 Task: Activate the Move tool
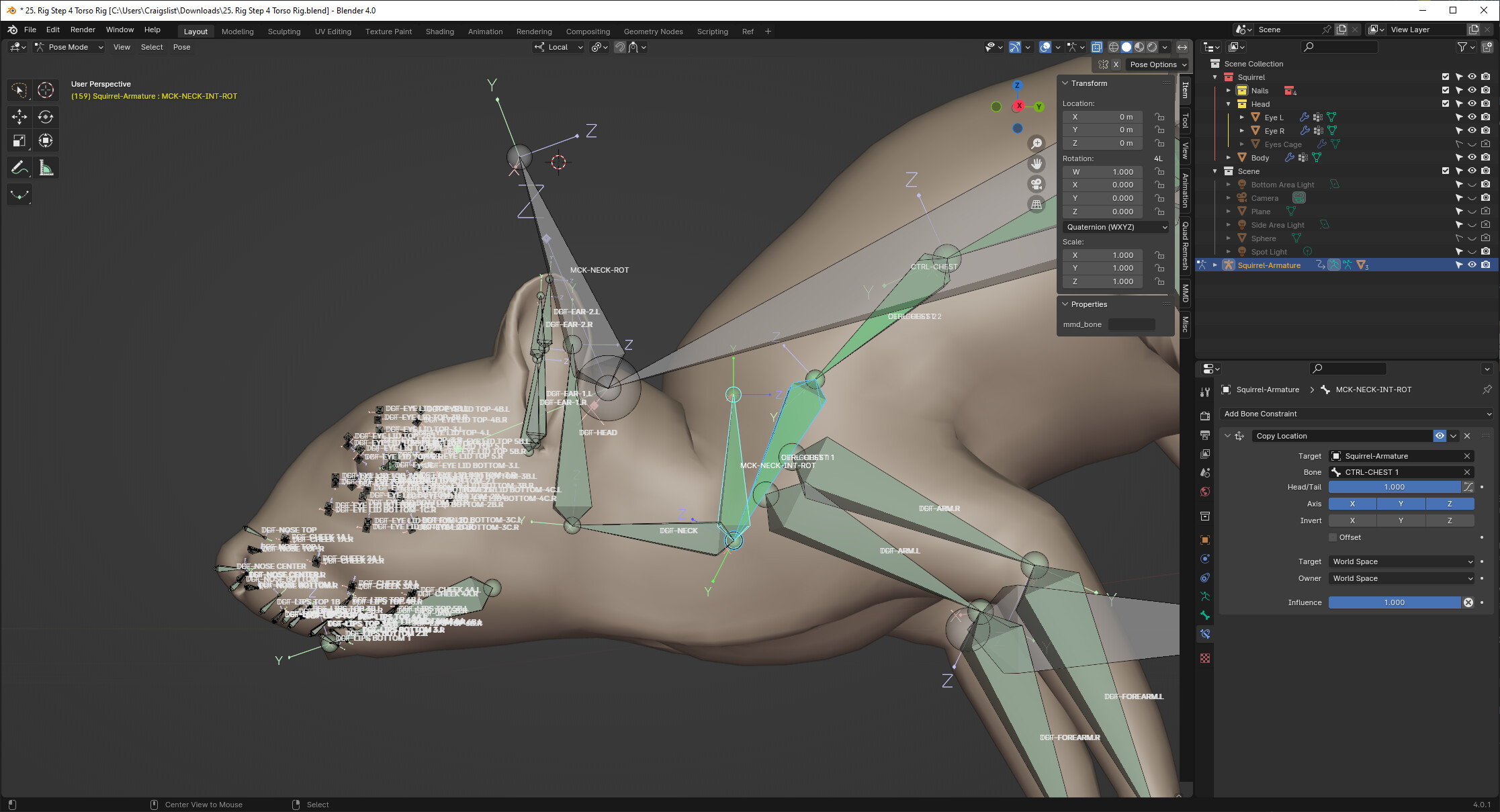click(19, 117)
